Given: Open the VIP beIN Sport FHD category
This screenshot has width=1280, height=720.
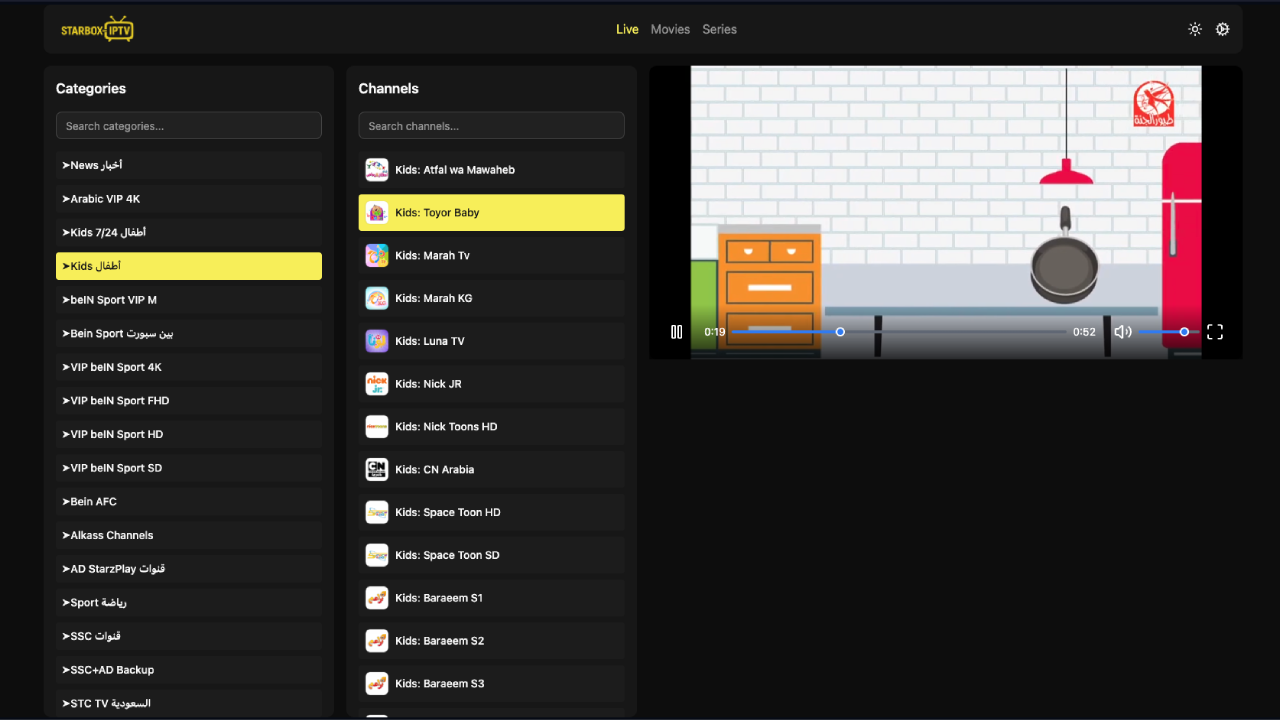Looking at the screenshot, I should tap(189, 401).
